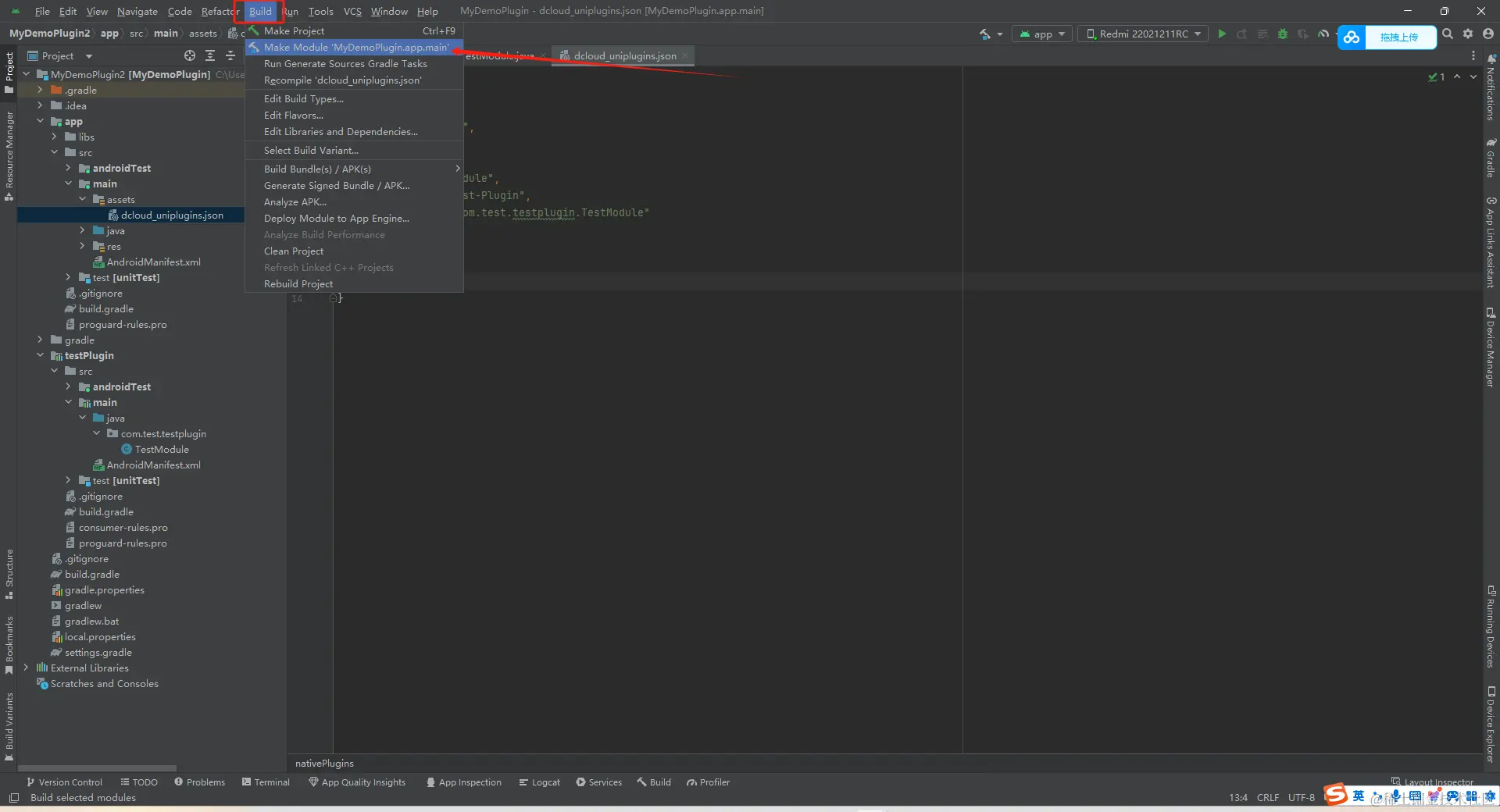The width and height of the screenshot is (1500, 812).
Task: Select Make Module 'MyDemoPlugin.app.main'
Action: [355, 47]
